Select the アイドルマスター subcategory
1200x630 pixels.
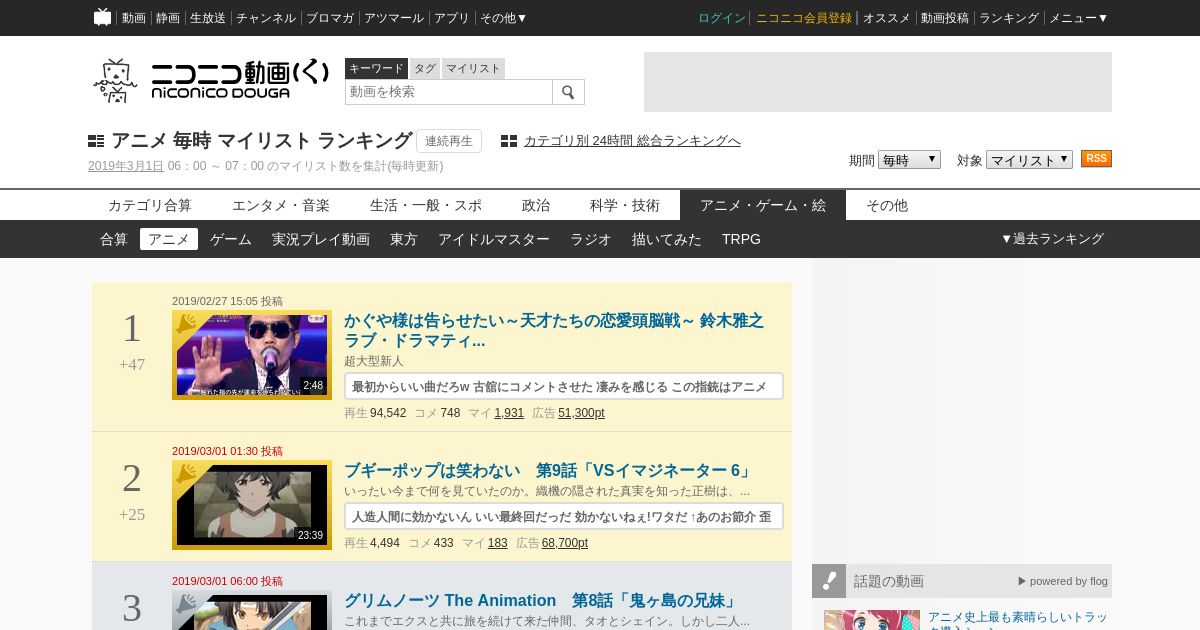click(x=494, y=239)
